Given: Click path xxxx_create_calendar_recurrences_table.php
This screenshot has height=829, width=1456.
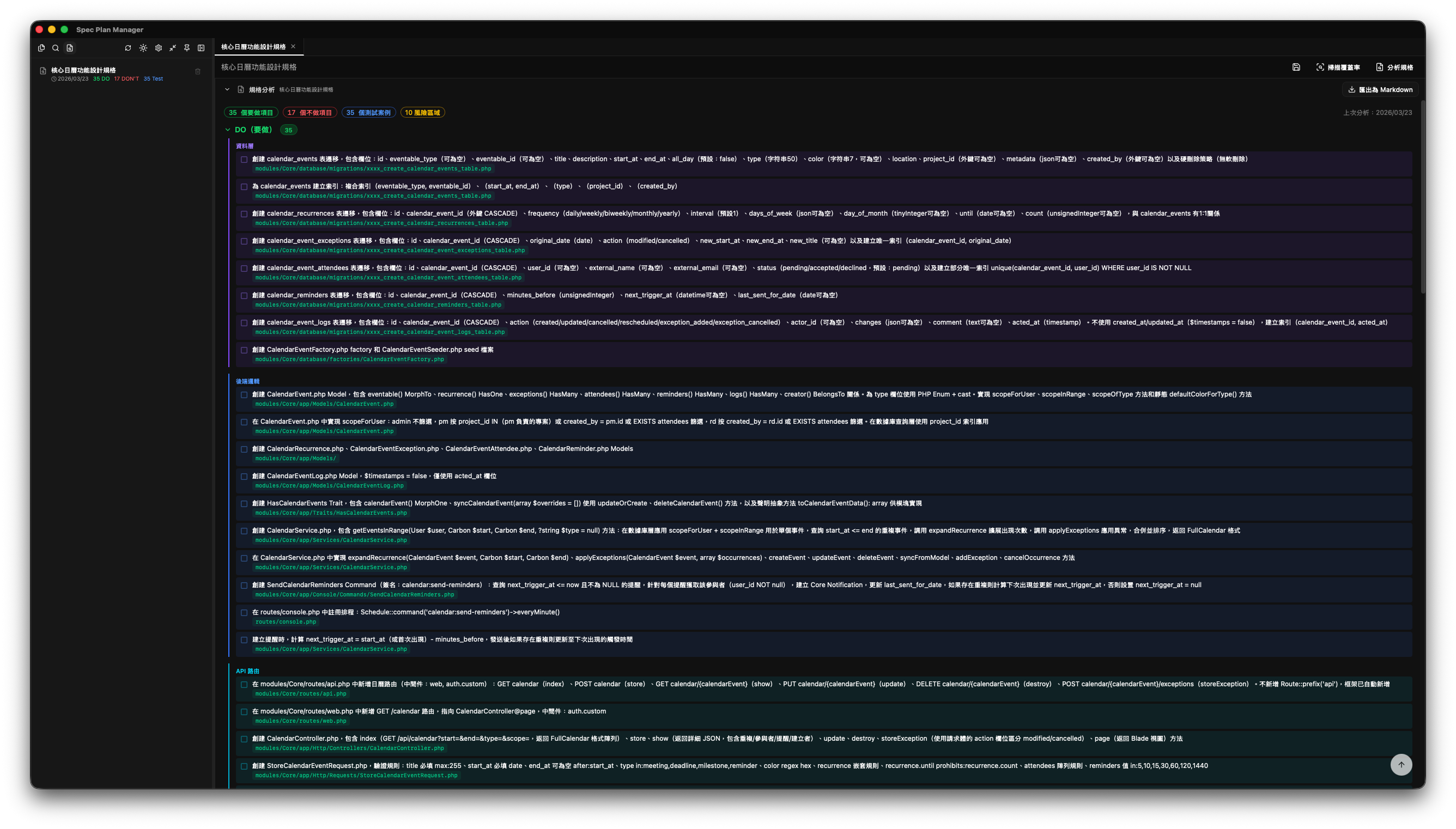Looking at the screenshot, I should pos(381,223).
